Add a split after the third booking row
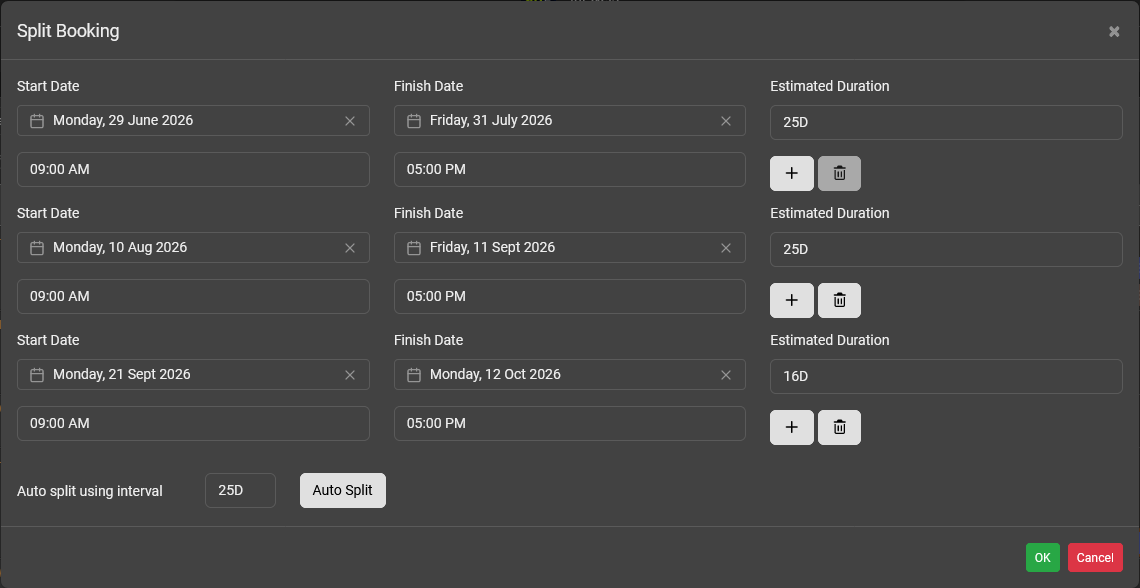1140x588 pixels. (x=791, y=427)
